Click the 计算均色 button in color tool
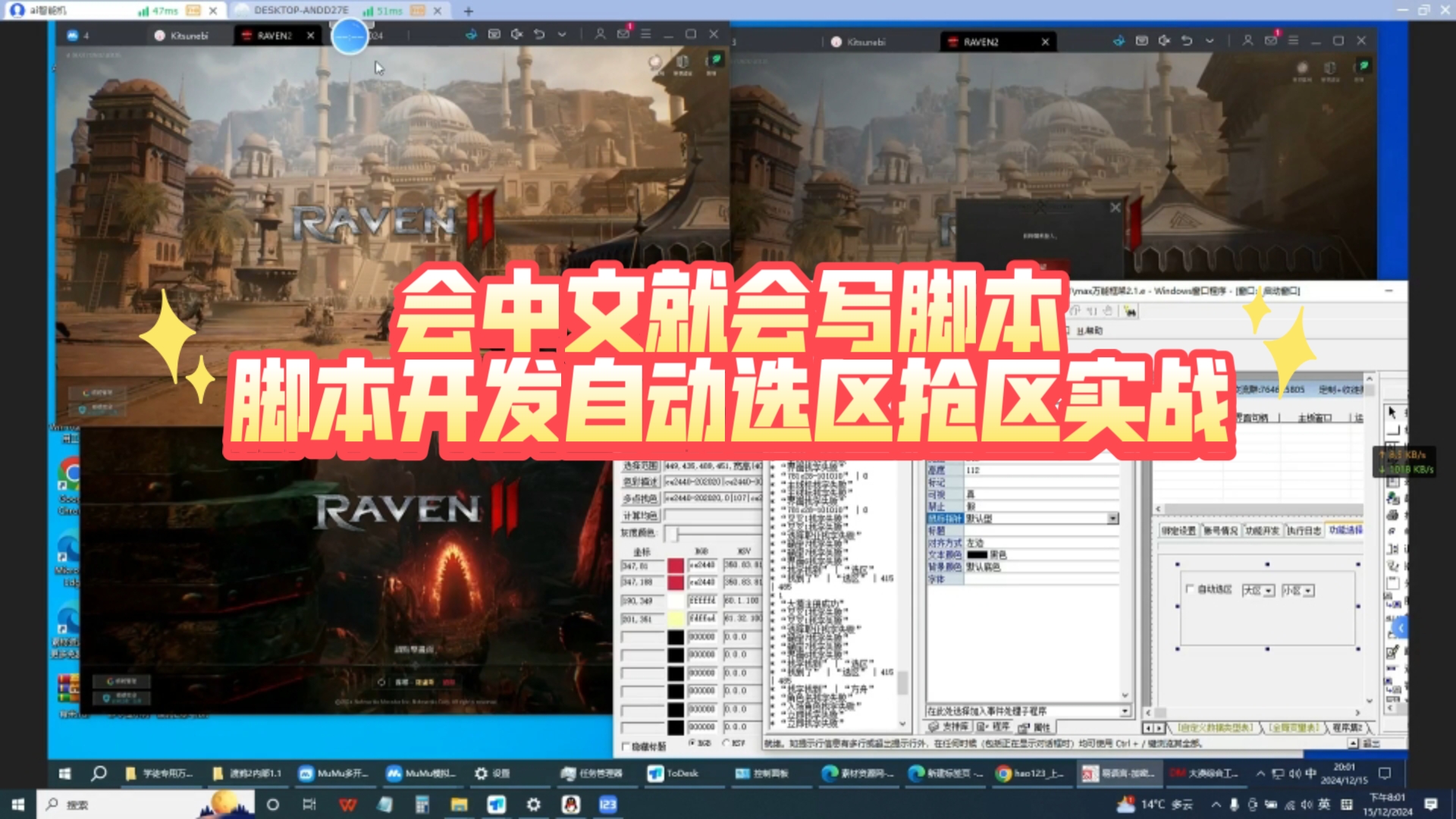Image resolution: width=1456 pixels, height=819 pixels. pos(640,516)
